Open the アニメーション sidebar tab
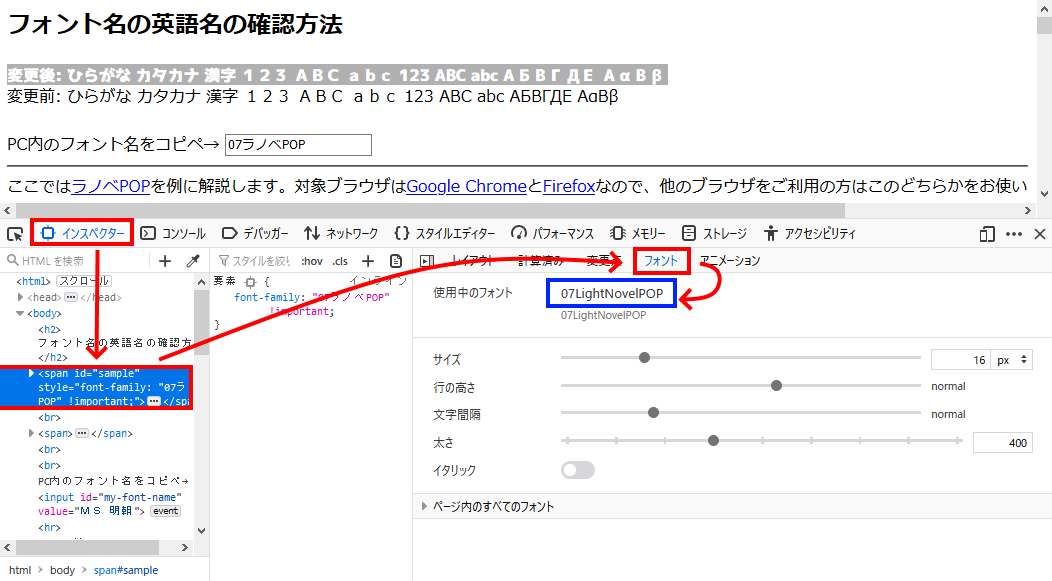1052x581 pixels. 730,261
